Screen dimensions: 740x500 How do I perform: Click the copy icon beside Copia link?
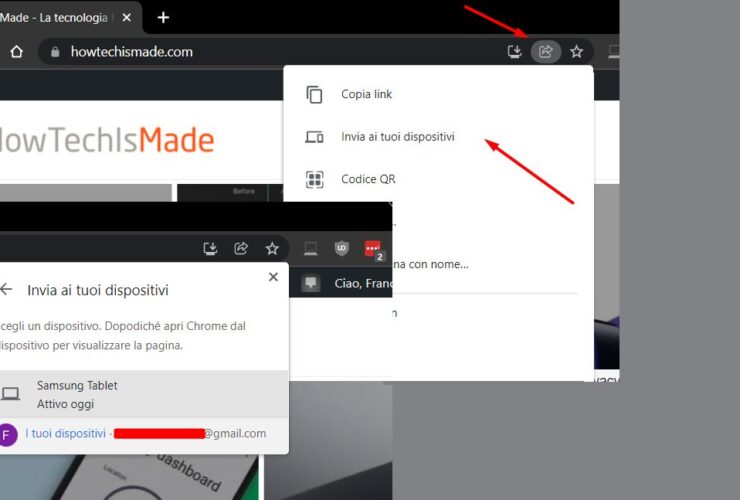314,94
